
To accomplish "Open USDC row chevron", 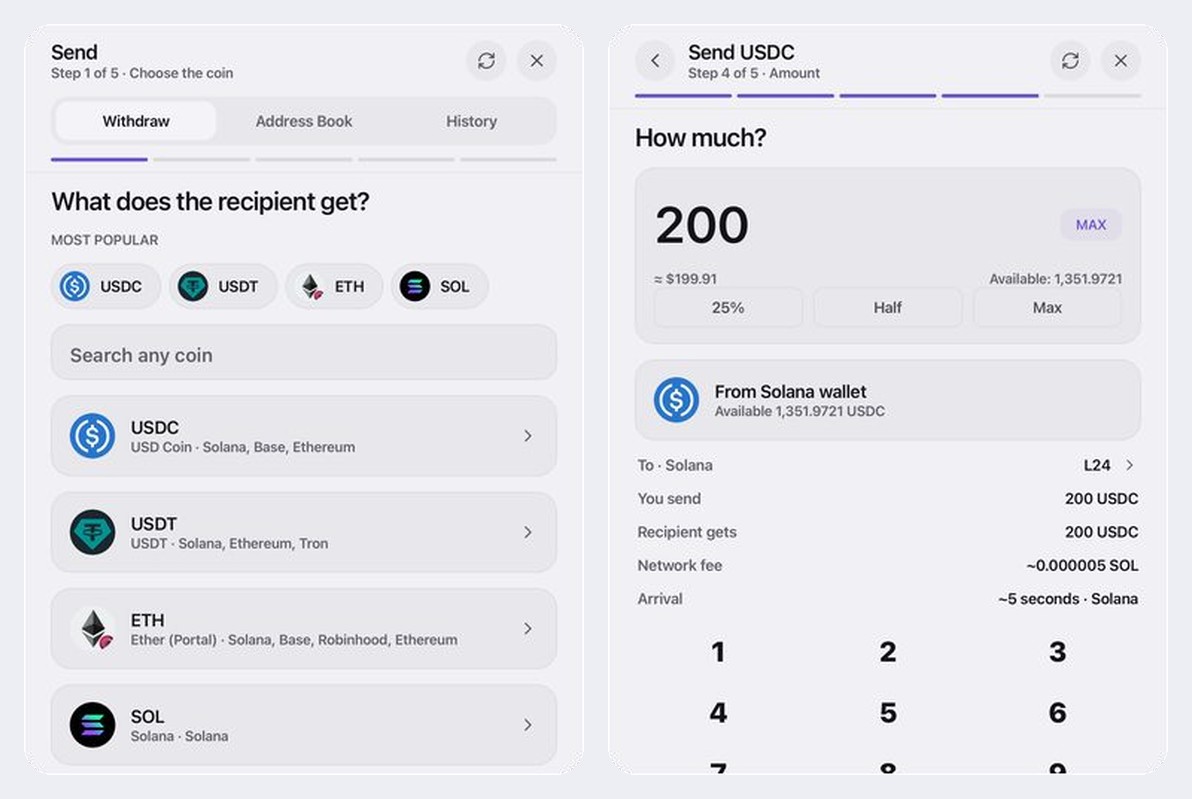I will coord(528,436).
